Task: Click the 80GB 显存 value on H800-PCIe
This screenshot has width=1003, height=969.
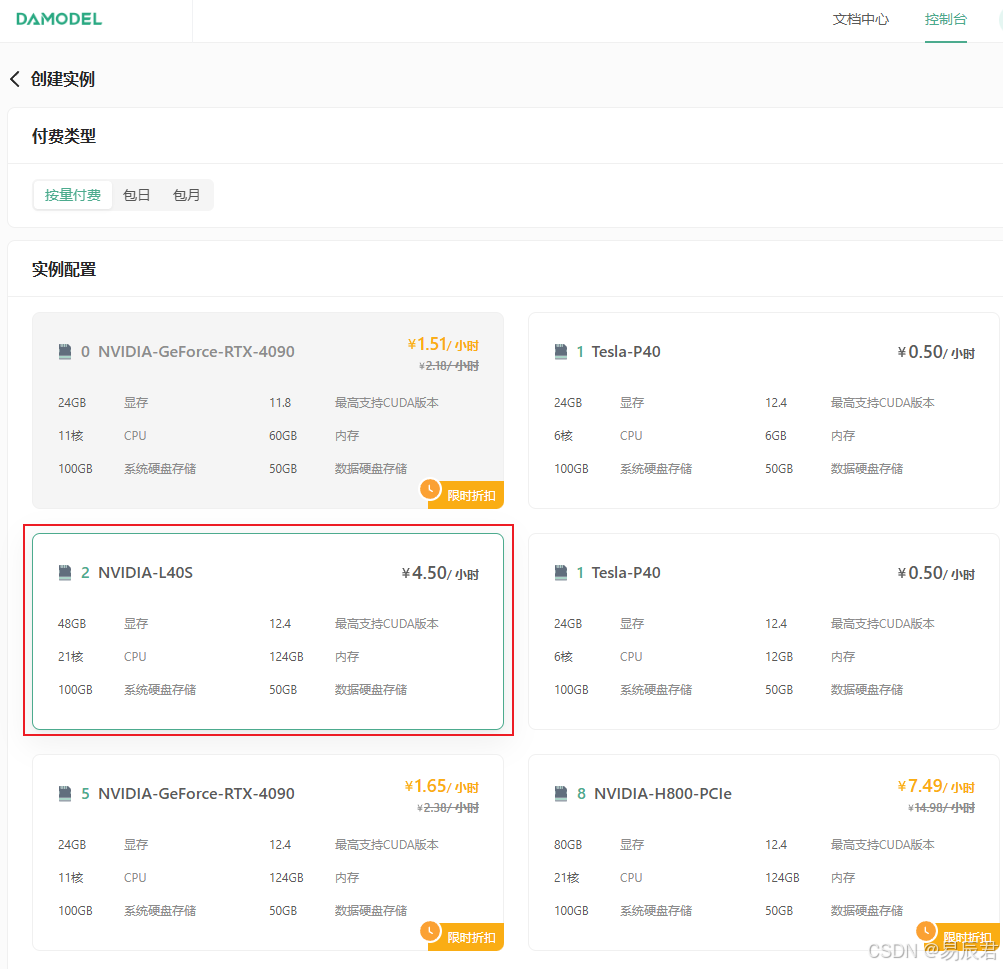Action: pos(568,845)
